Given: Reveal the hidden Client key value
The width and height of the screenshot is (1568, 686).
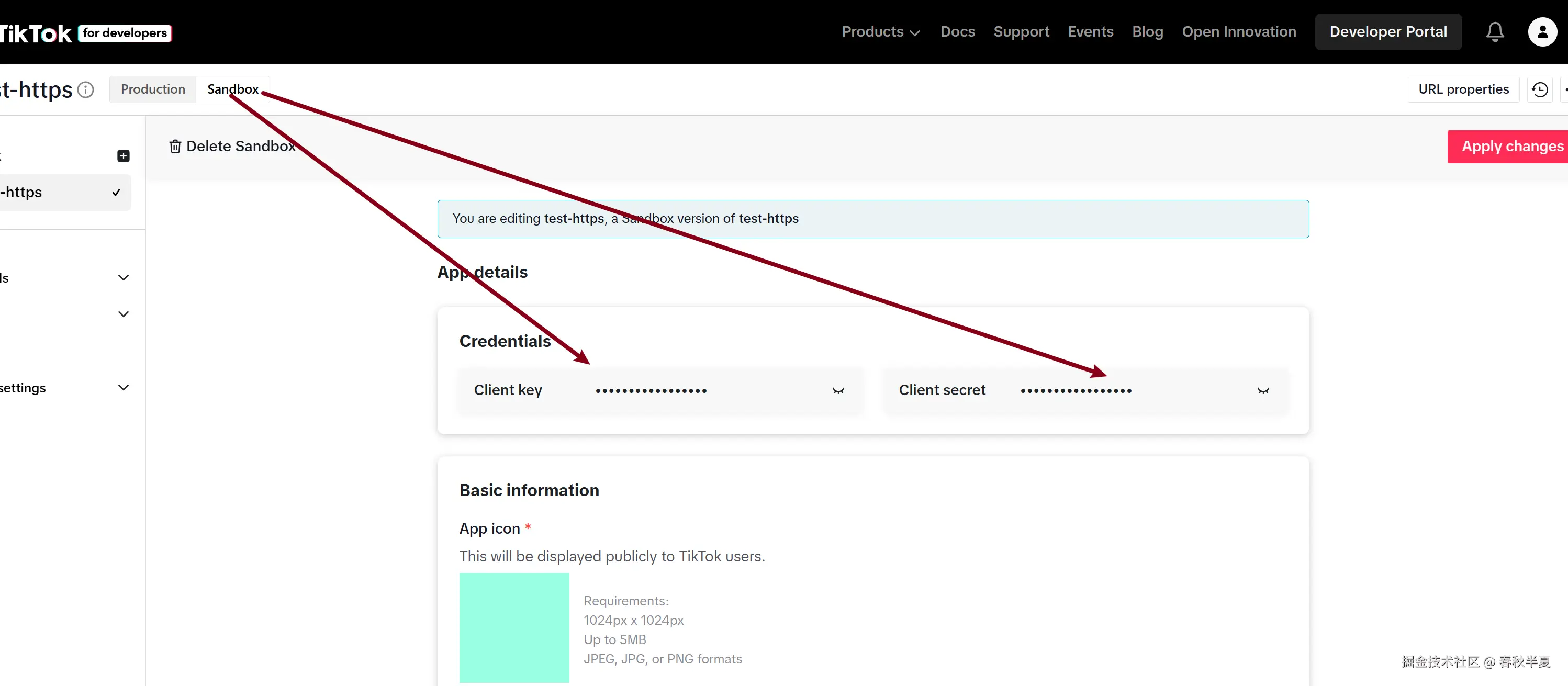Looking at the screenshot, I should (x=838, y=391).
